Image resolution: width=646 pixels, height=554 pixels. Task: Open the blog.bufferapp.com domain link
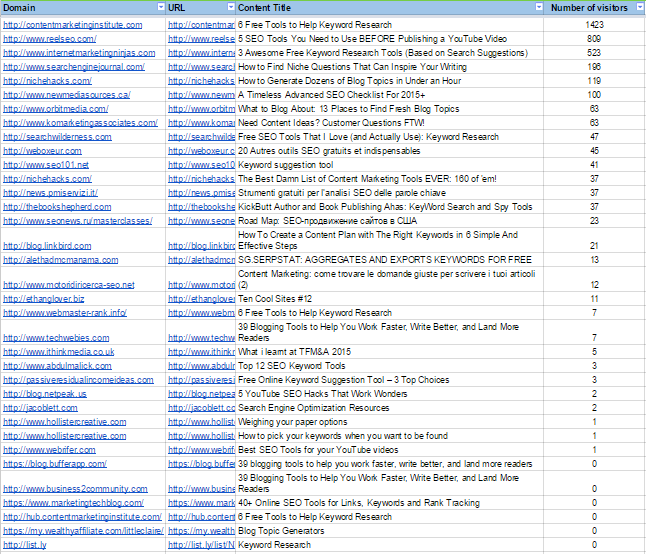(x=55, y=464)
